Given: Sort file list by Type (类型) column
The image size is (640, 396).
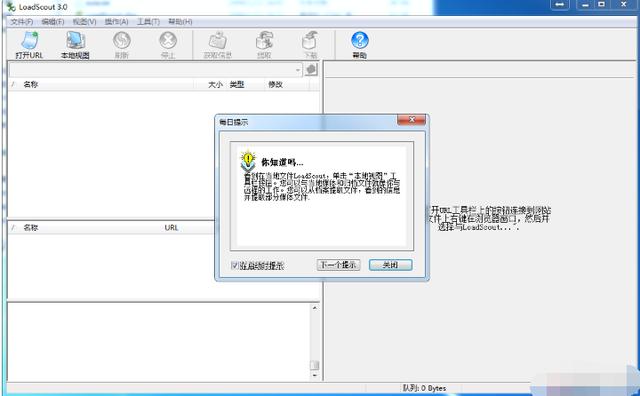Looking at the screenshot, I should (x=237, y=85).
